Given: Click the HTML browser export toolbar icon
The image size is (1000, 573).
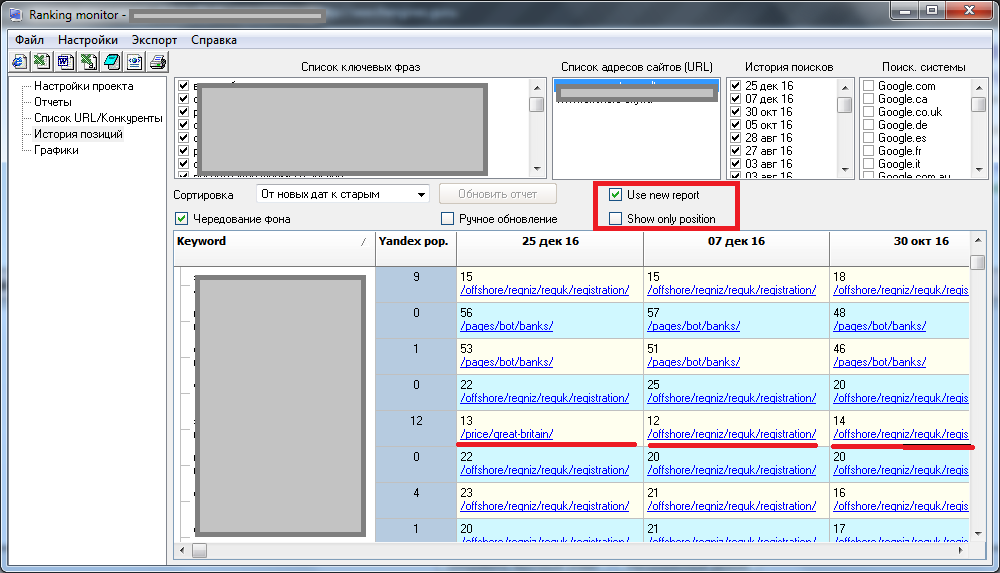Looking at the screenshot, I should pyautogui.click(x=19, y=62).
